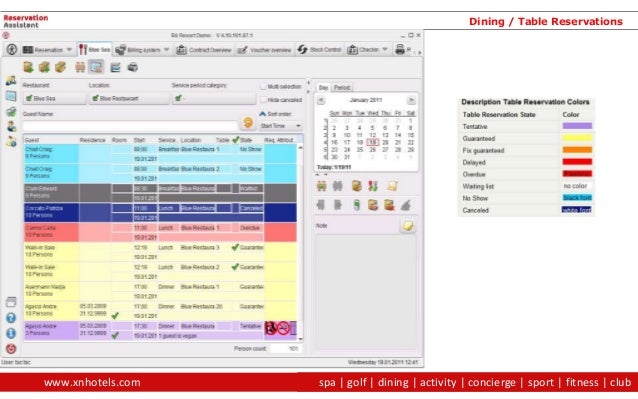
Task: Click the red power icon at the sidebar bottom
Action: point(11,349)
